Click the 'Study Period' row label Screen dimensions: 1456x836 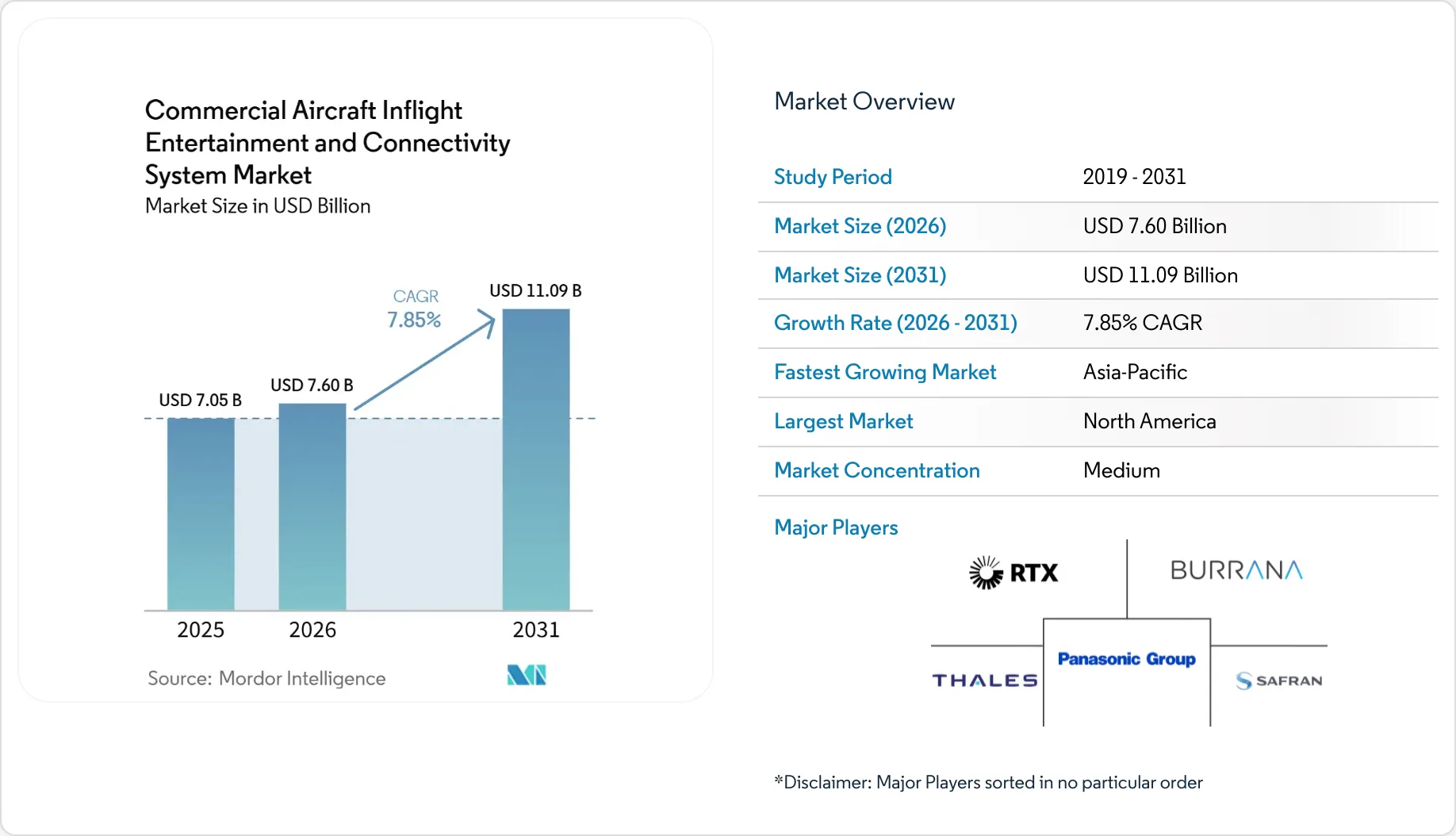coord(833,177)
